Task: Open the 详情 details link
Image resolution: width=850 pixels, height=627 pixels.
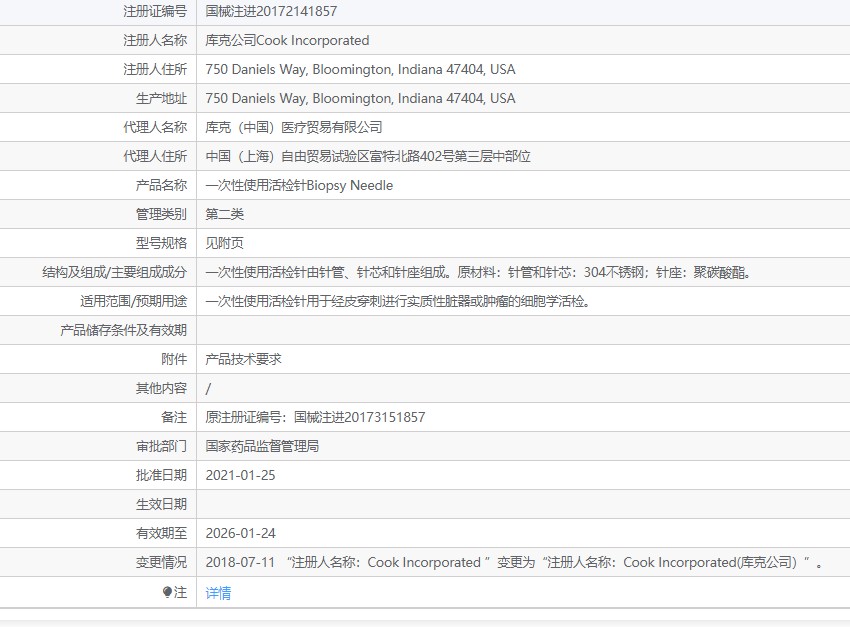Action: pos(218,592)
